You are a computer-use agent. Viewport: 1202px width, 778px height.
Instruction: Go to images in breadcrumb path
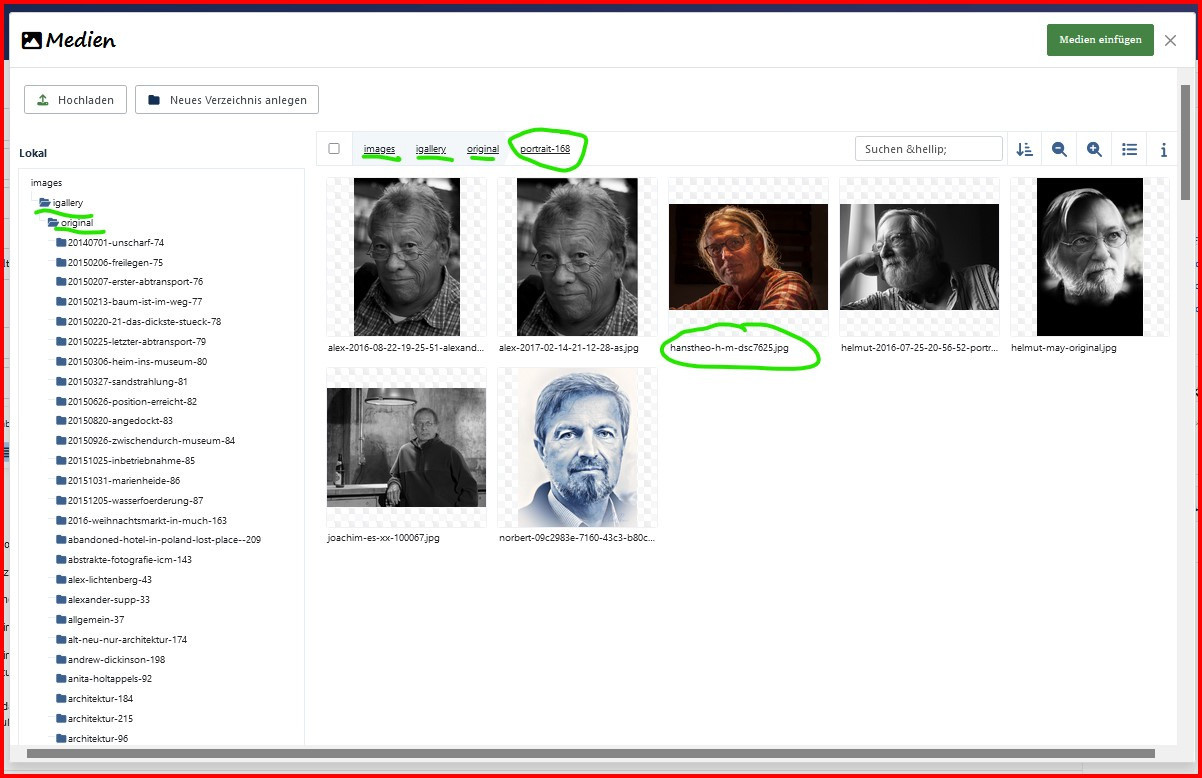tap(379, 149)
